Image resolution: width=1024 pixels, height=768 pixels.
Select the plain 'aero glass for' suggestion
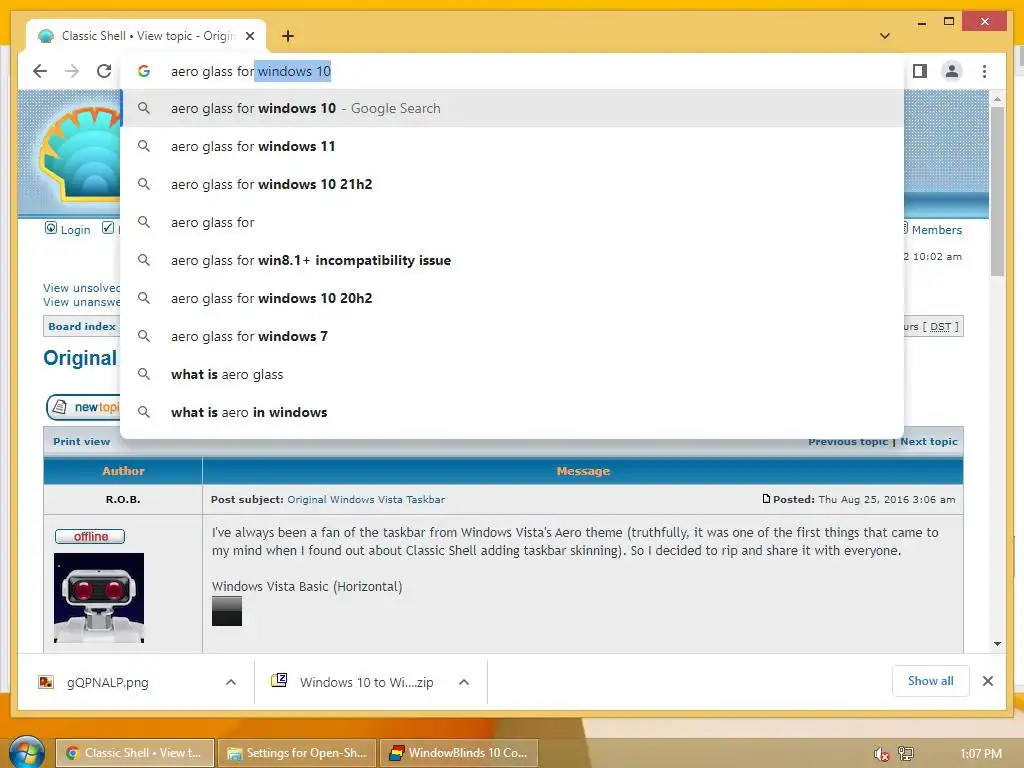[512, 222]
